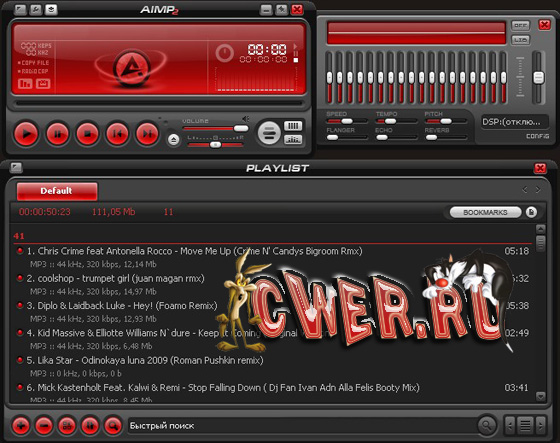Start playback with the Play button
Image resolution: width=560 pixels, height=443 pixels.
point(26,134)
